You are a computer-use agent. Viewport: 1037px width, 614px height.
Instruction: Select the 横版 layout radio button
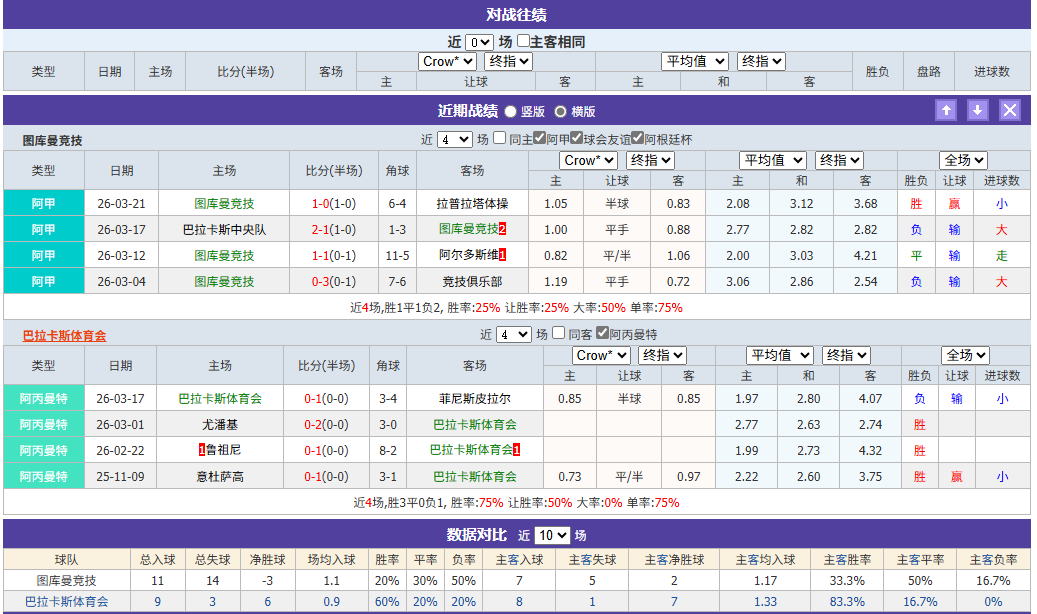560,111
